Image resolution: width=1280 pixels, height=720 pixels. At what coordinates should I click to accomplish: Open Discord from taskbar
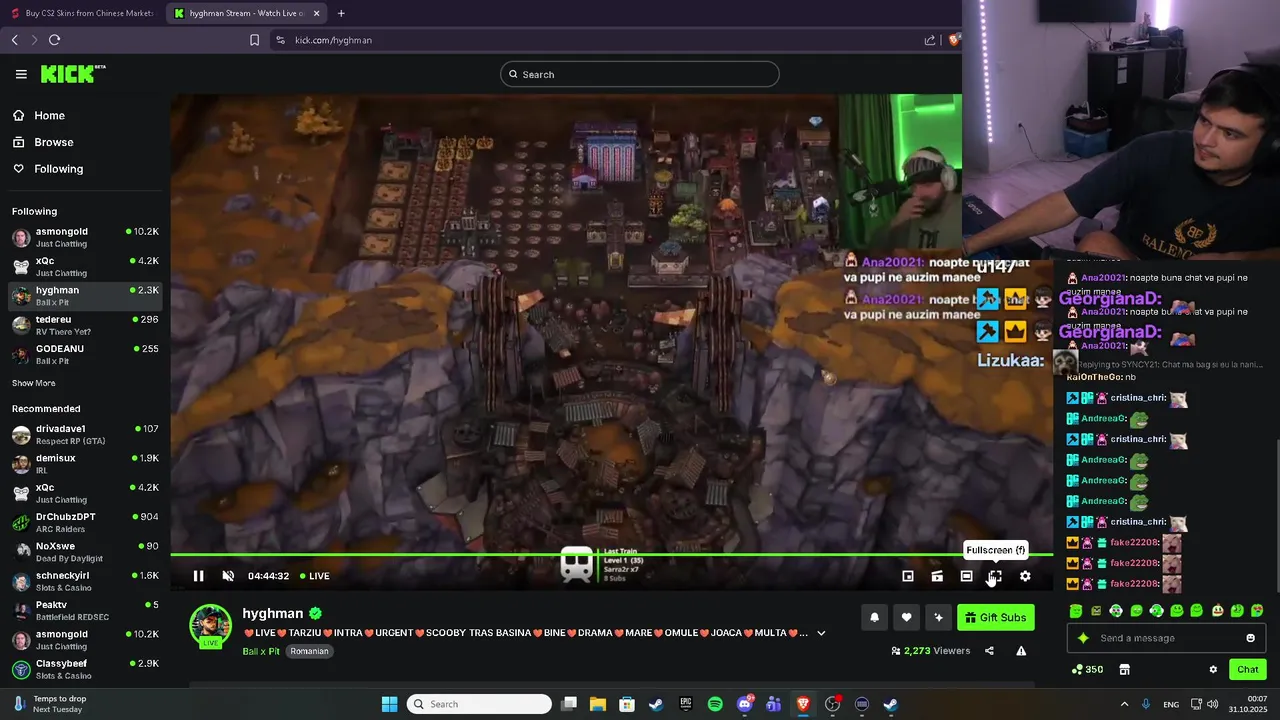744,704
